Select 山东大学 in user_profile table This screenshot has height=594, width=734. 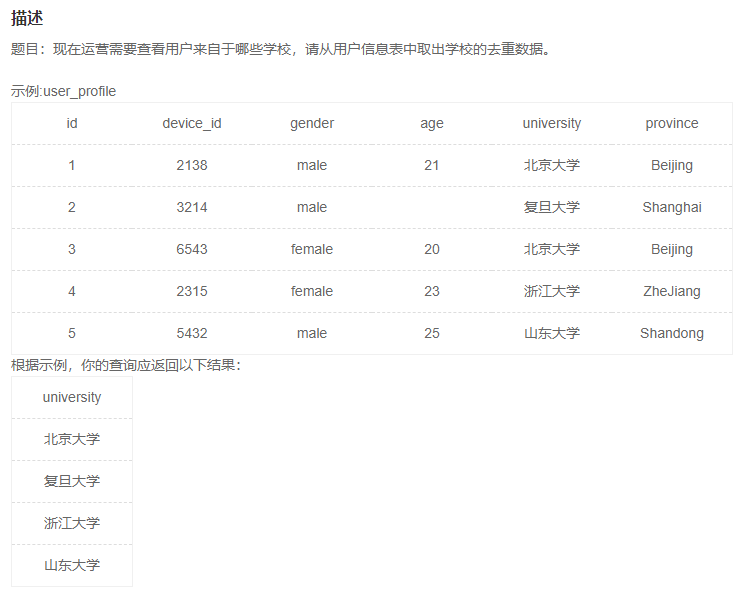[552, 333]
